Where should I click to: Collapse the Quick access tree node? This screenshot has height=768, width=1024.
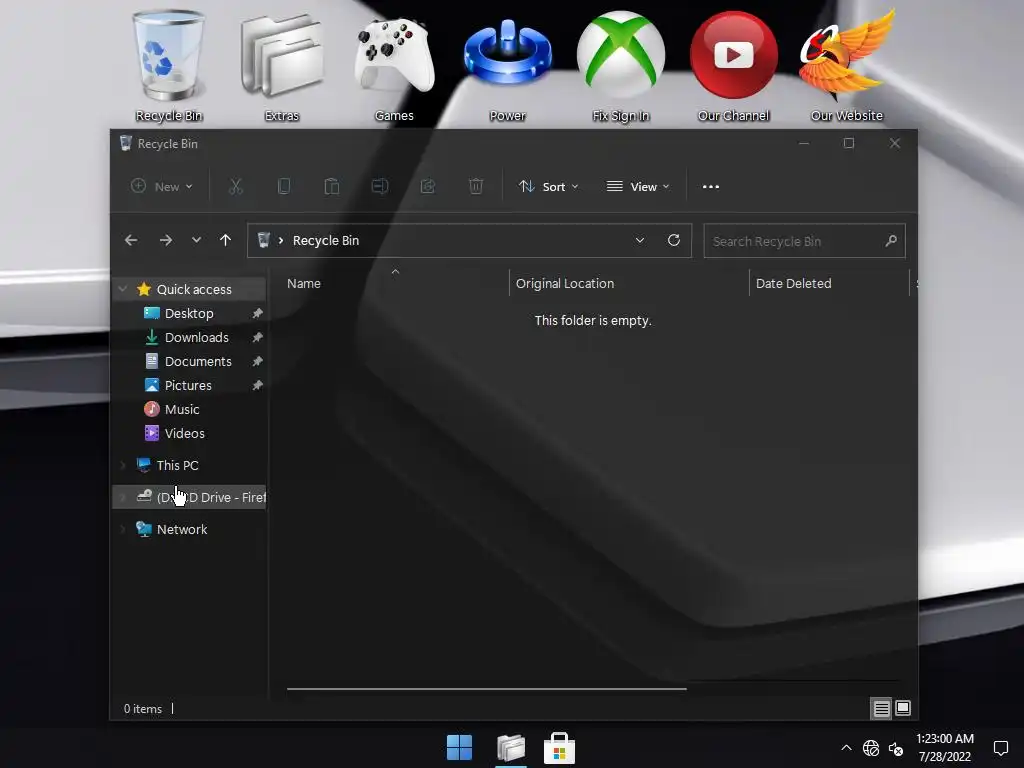[122, 289]
